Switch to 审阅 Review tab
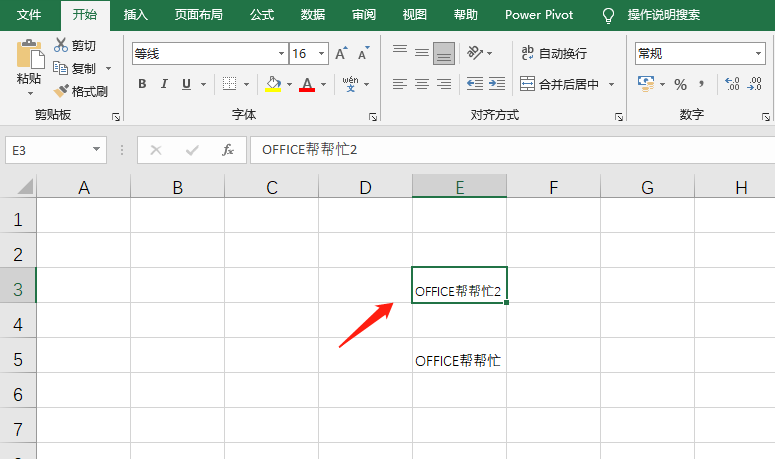The height and width of the screenshot is (459, 775). pos(364,15)
